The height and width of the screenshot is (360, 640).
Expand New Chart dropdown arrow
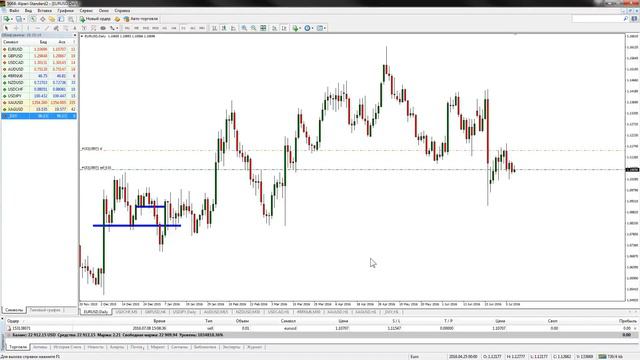point(12,19)
